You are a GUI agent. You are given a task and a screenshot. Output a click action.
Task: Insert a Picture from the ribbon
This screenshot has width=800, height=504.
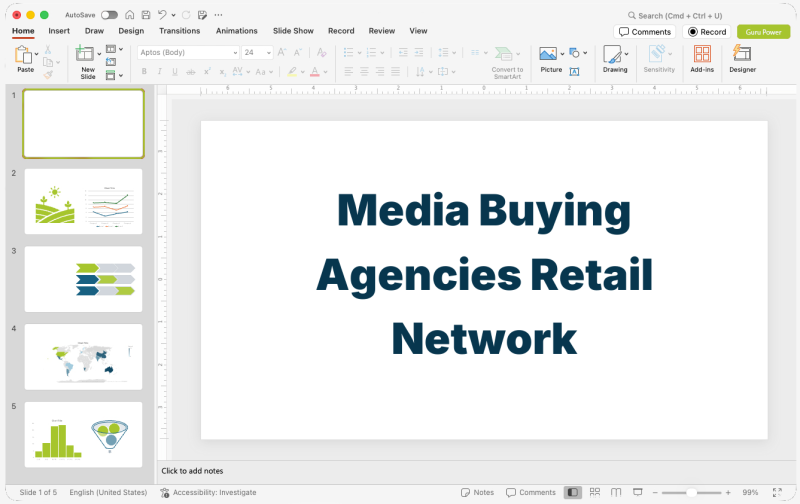pyautogui.click(x=548, y=54)
